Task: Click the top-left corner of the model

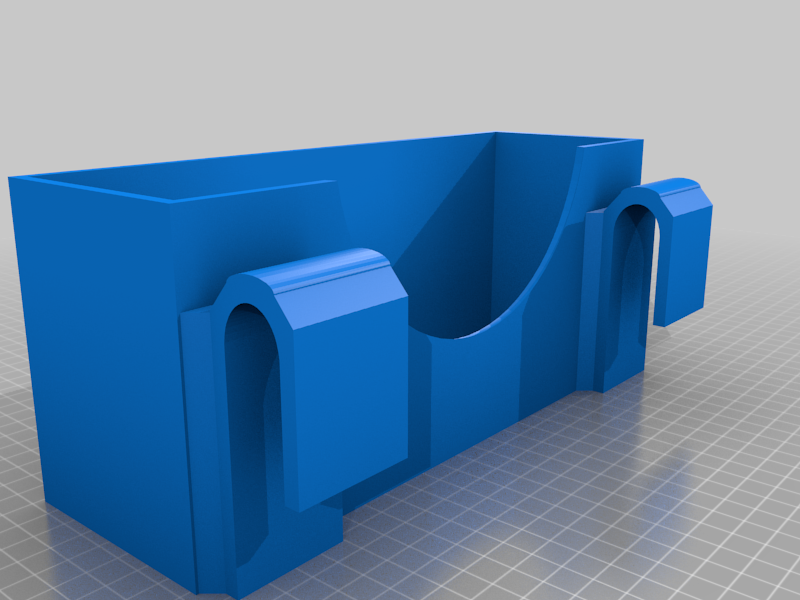Action: 20,170
